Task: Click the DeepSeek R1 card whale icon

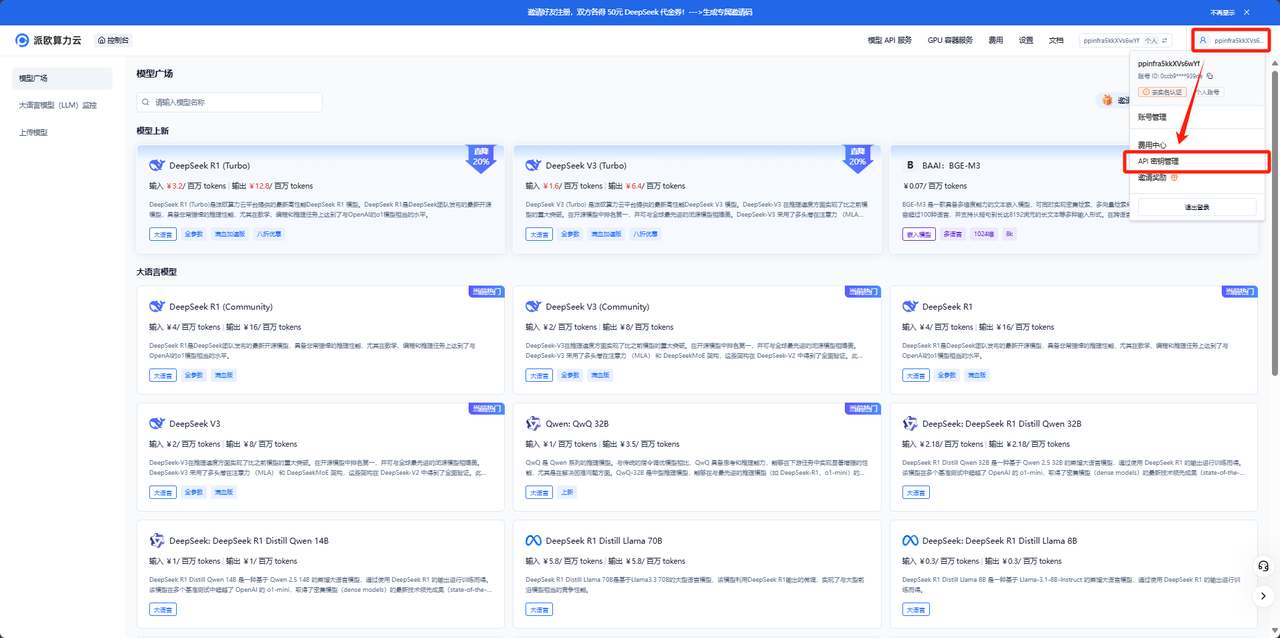Action: point(910,307)
